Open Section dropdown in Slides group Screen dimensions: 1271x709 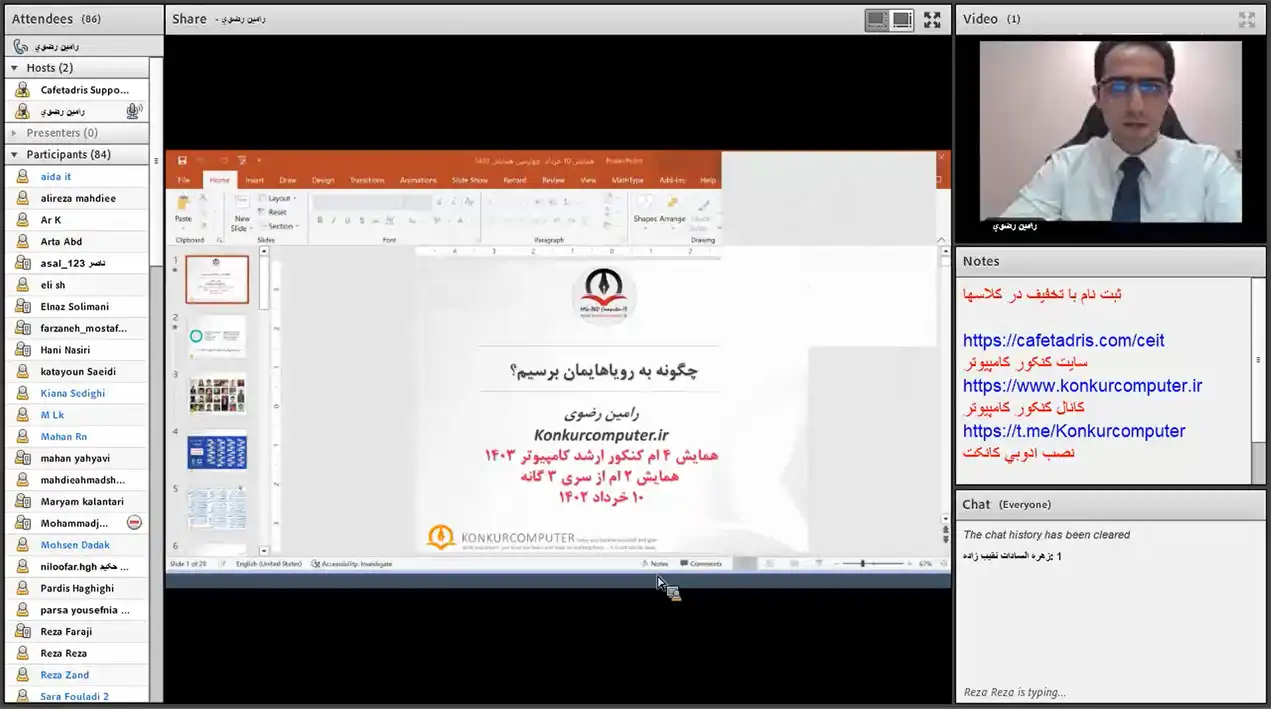[279, 226]
